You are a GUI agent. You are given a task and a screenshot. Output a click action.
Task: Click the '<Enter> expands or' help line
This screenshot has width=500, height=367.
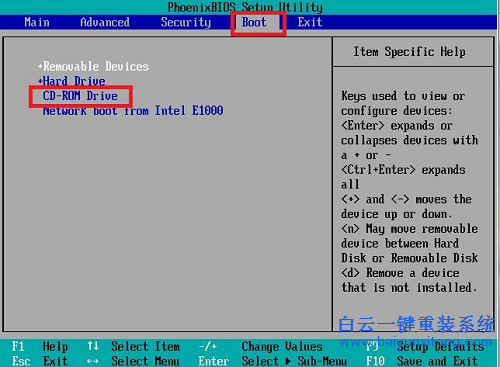pos(397,126)
